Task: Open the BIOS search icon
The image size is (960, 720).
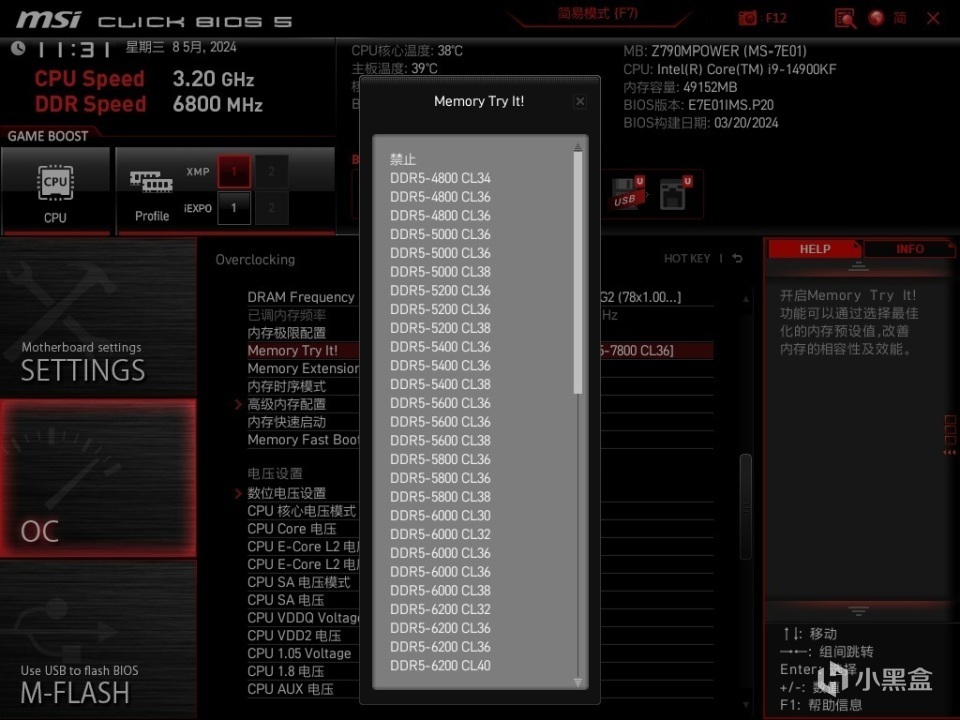Action: point(845,18)
